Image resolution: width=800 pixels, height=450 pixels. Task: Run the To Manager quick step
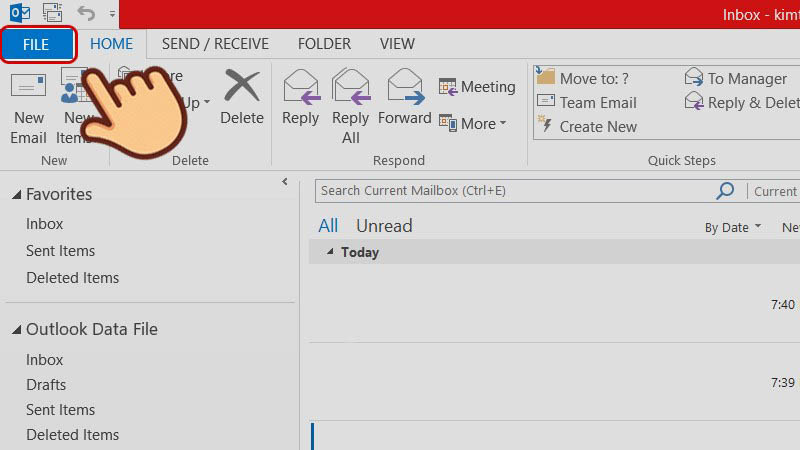pyautogui.click(x=736, y=79)
